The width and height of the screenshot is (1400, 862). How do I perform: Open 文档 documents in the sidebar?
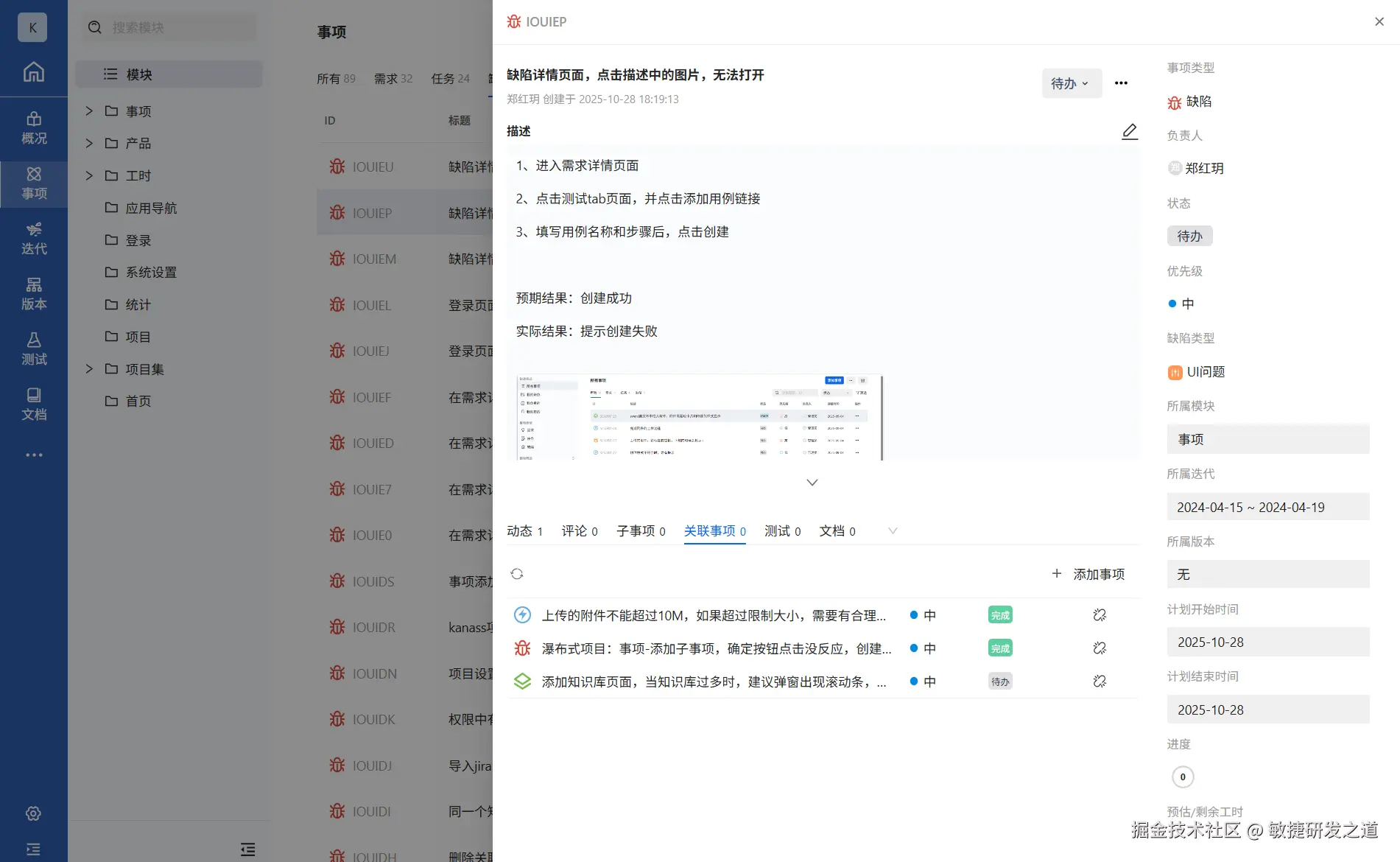tap(34, 404)
